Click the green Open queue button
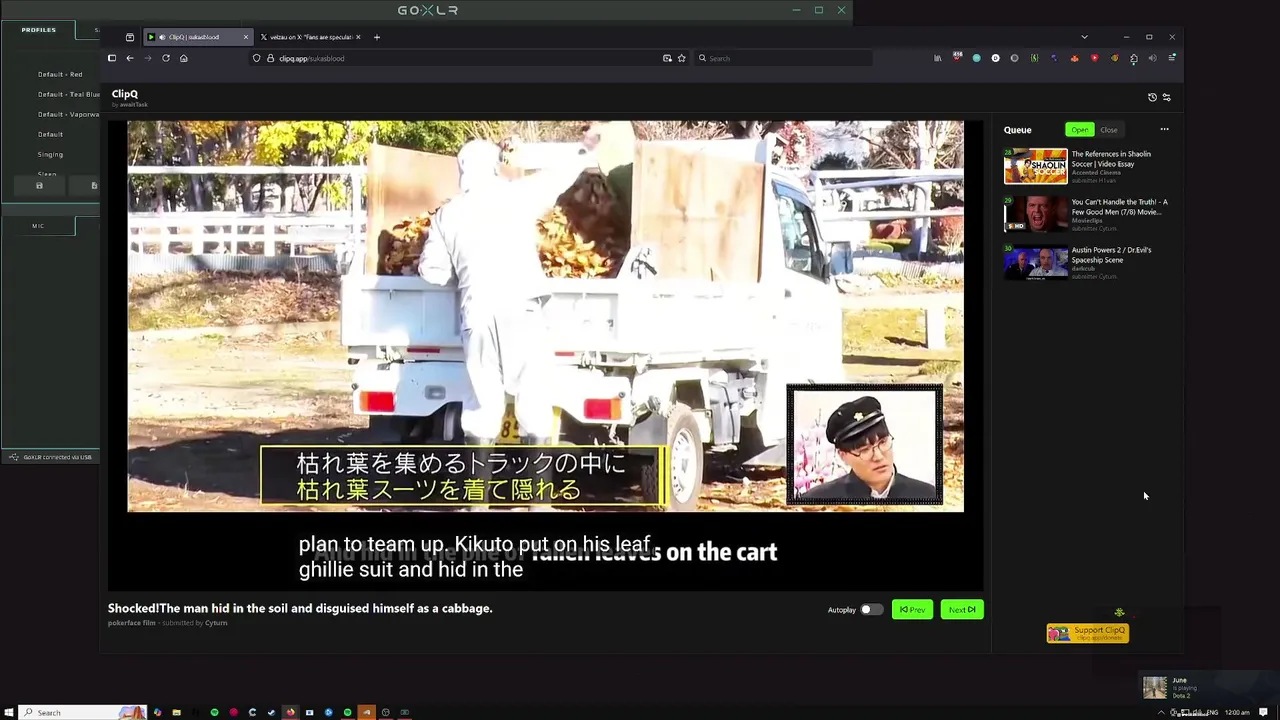1280x720 pixels. click(x=1080, y=130)
